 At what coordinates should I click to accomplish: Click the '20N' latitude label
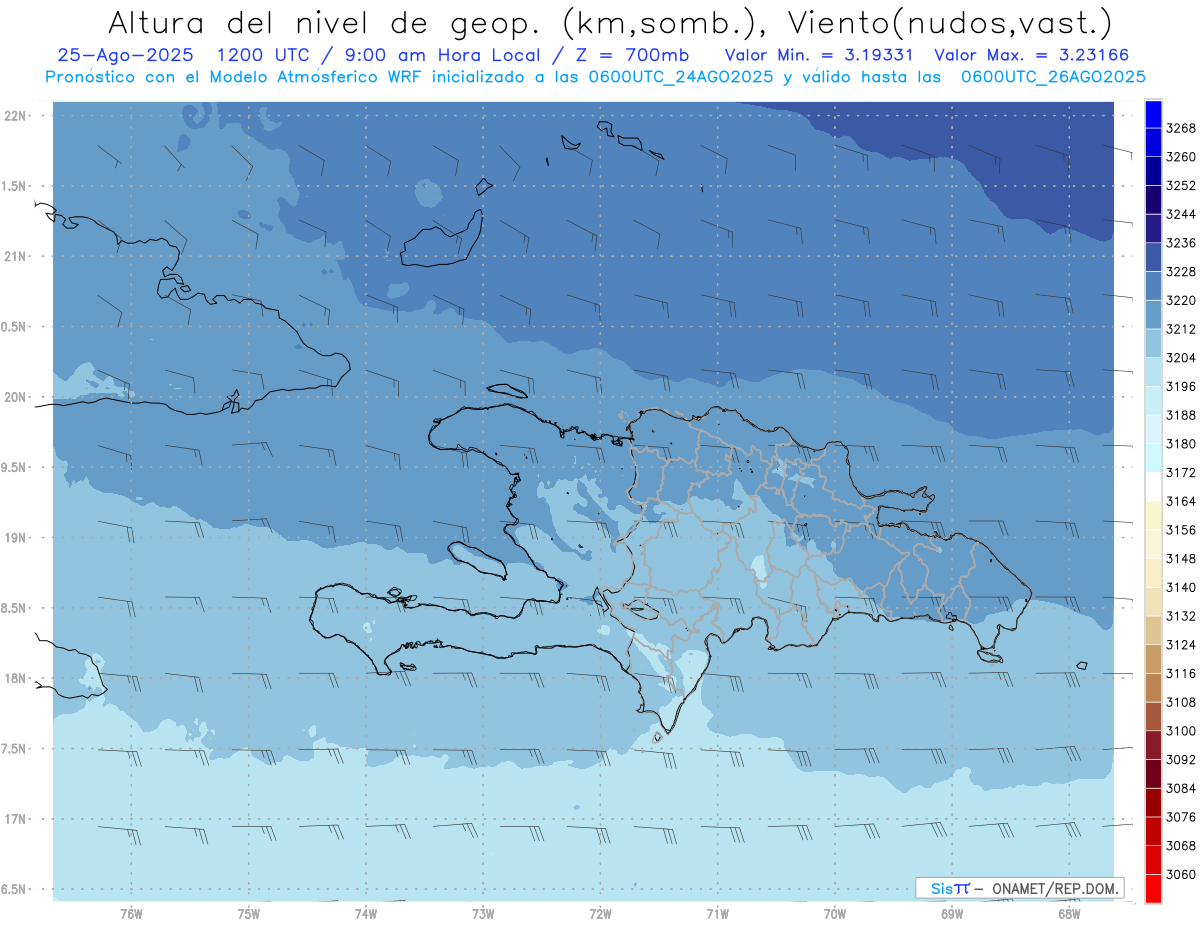pyautogui.click(x=14, y=397)
